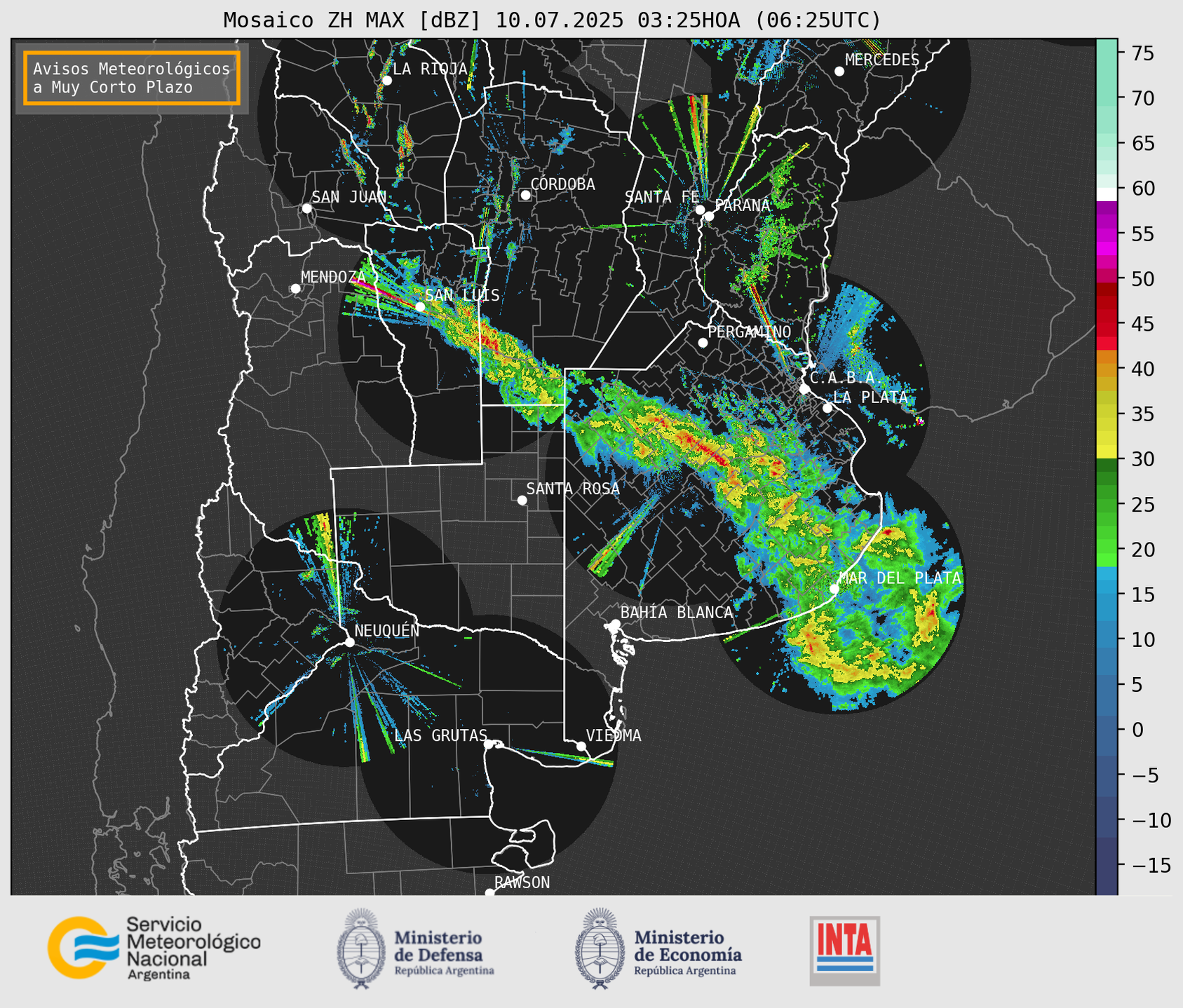Click the Mercedes city marker dot

click(x=839, y=71)
